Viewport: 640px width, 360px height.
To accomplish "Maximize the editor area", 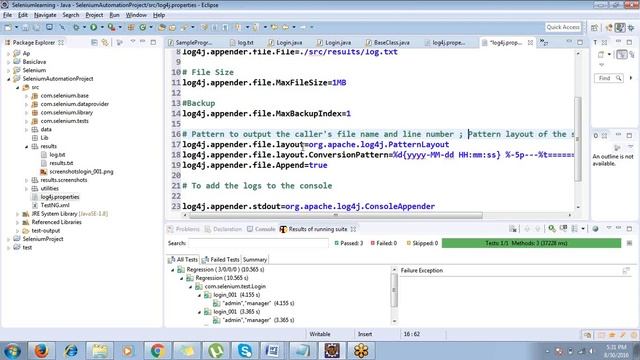I will (x=580, y=42).
